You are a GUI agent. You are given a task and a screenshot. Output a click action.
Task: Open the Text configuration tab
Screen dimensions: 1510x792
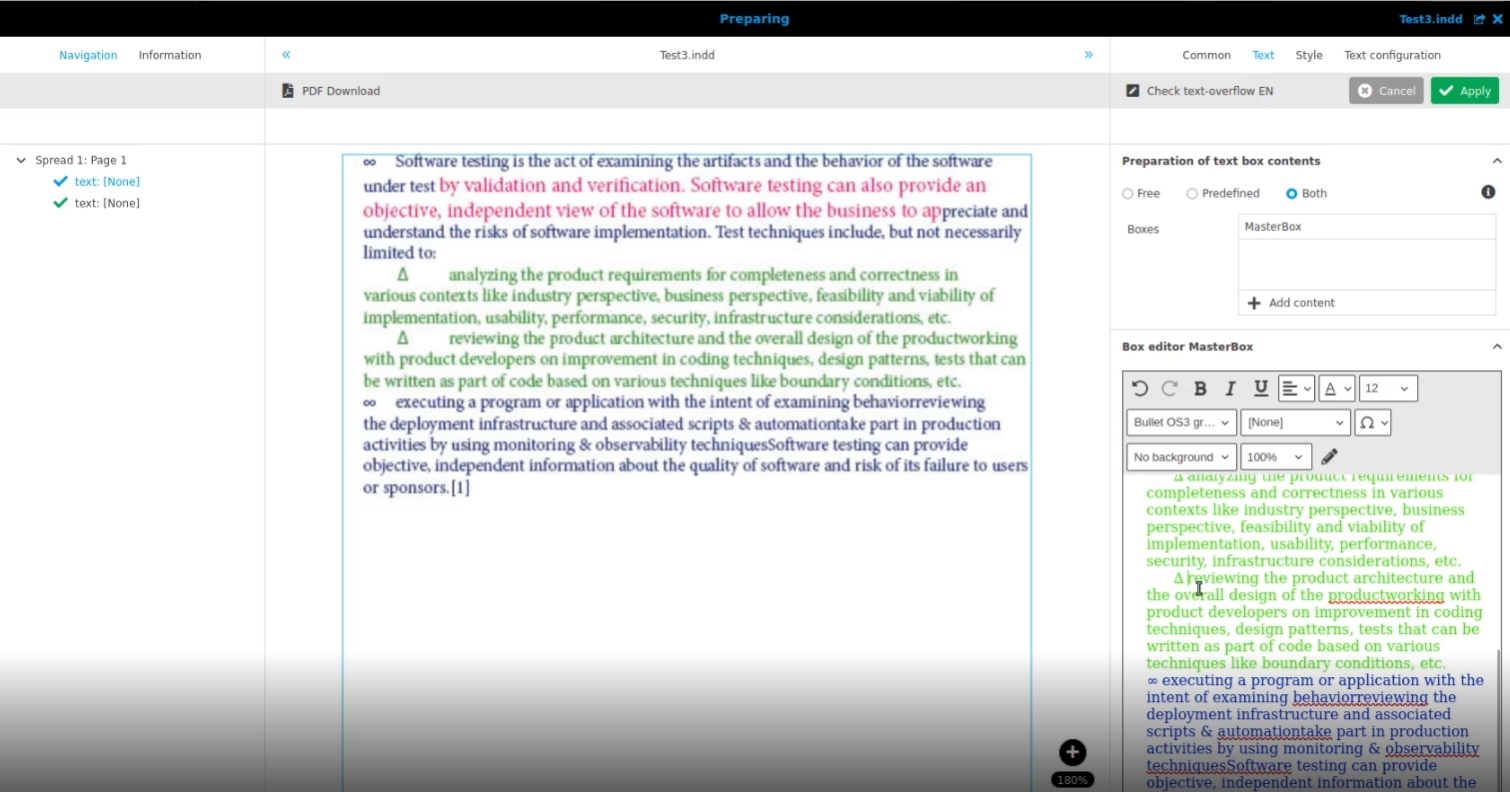click(x=1392, y=55)
